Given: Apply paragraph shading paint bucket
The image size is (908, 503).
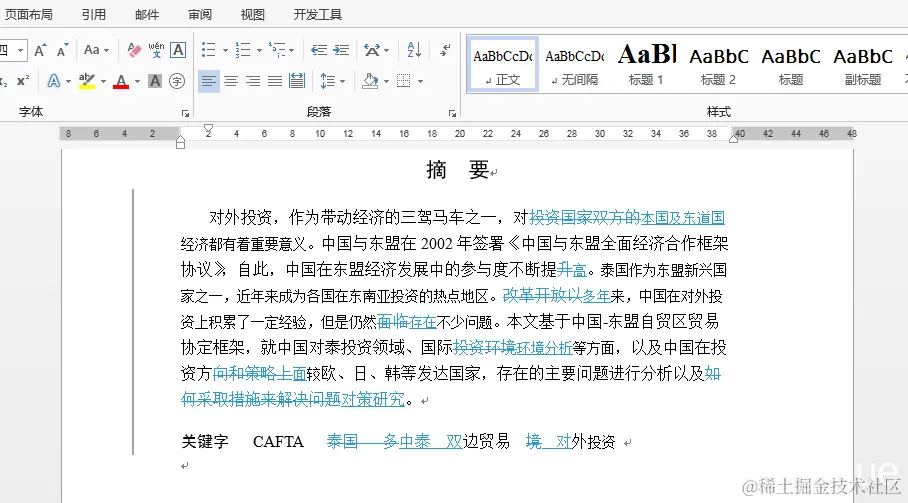Looking at the screenshot, I should tap(370, 81).
